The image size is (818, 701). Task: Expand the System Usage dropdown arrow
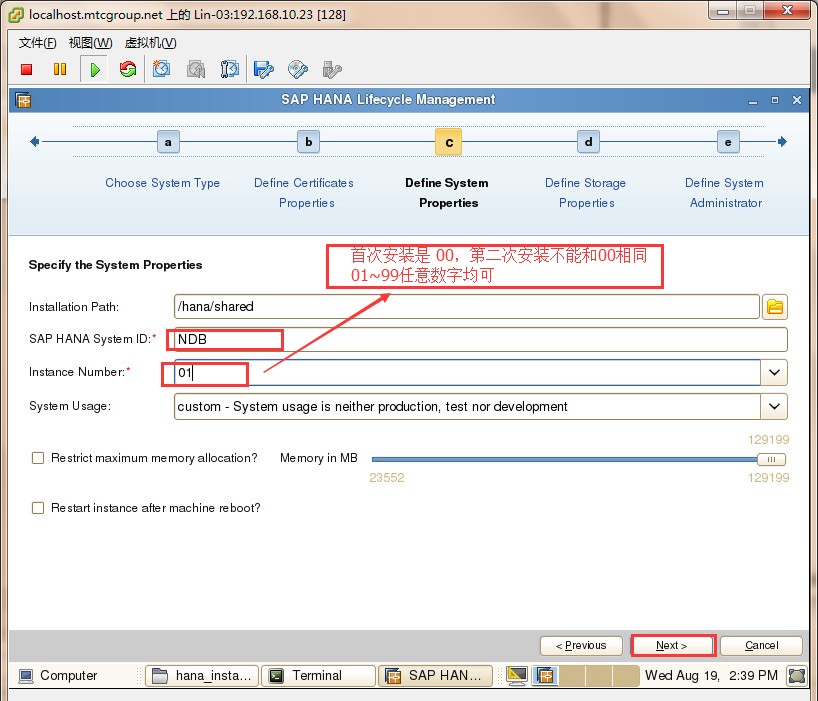[774, 406]
